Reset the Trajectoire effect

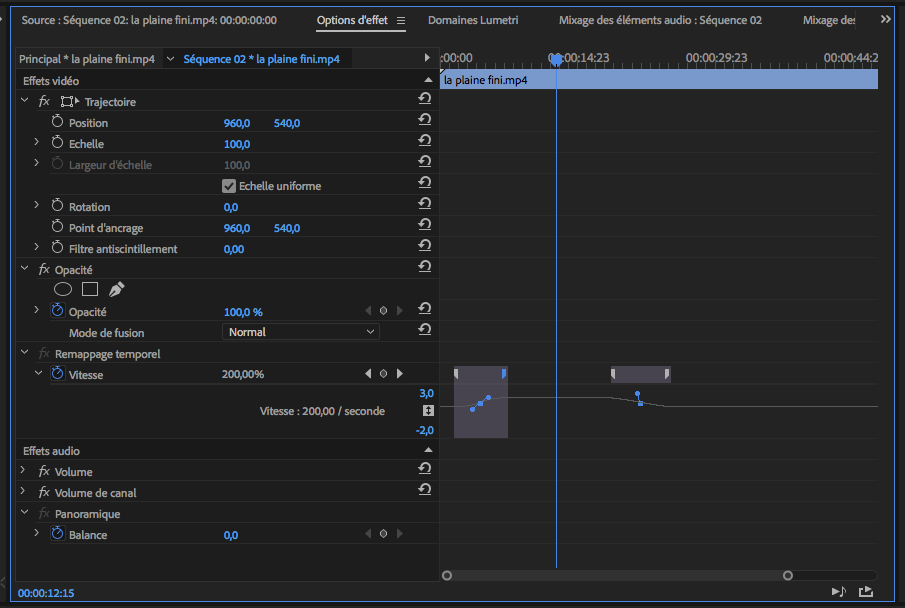click(425, 99)
